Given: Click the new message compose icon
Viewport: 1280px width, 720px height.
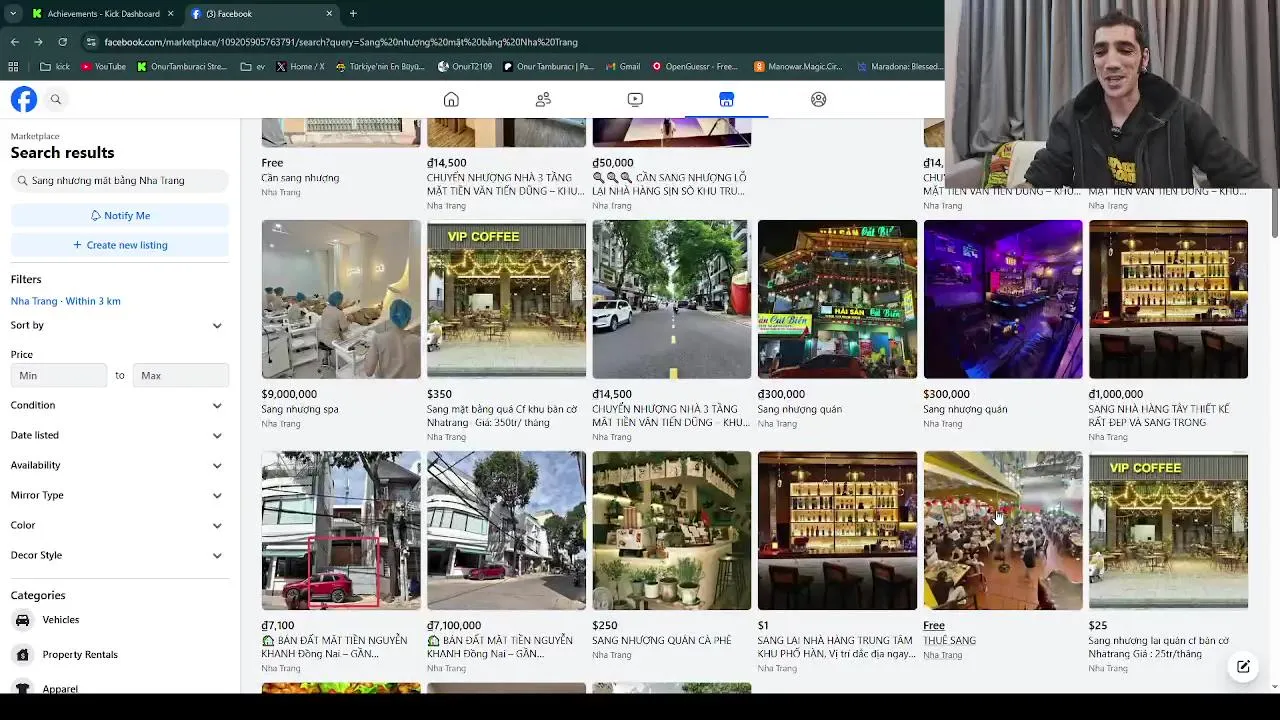Looking at the screenshot, I should tap(1243, 667).
